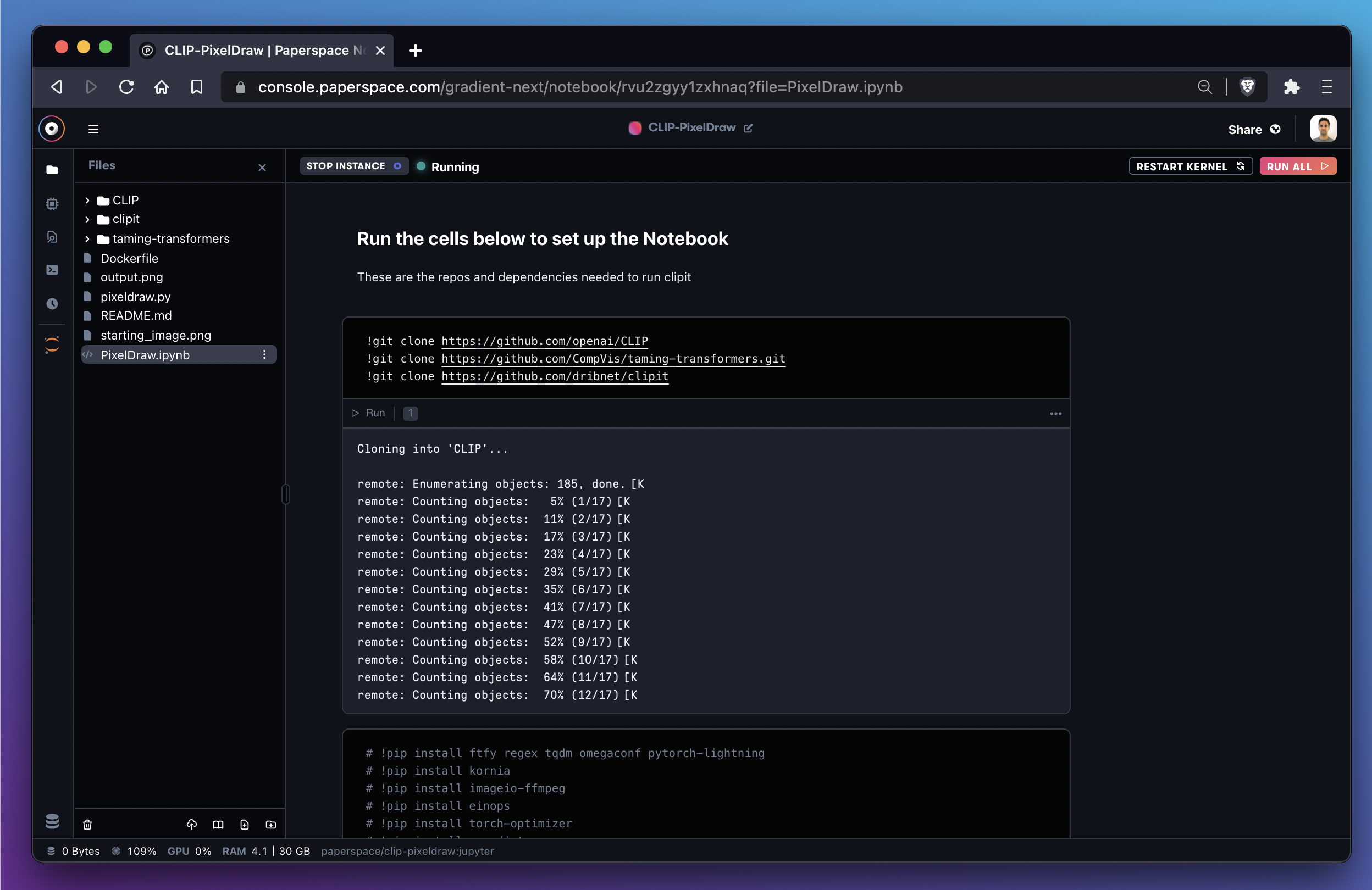The height and width of the screenshot is (890, 1372).
Task: Open the machine chip sidebar icon
Action: 52,203
